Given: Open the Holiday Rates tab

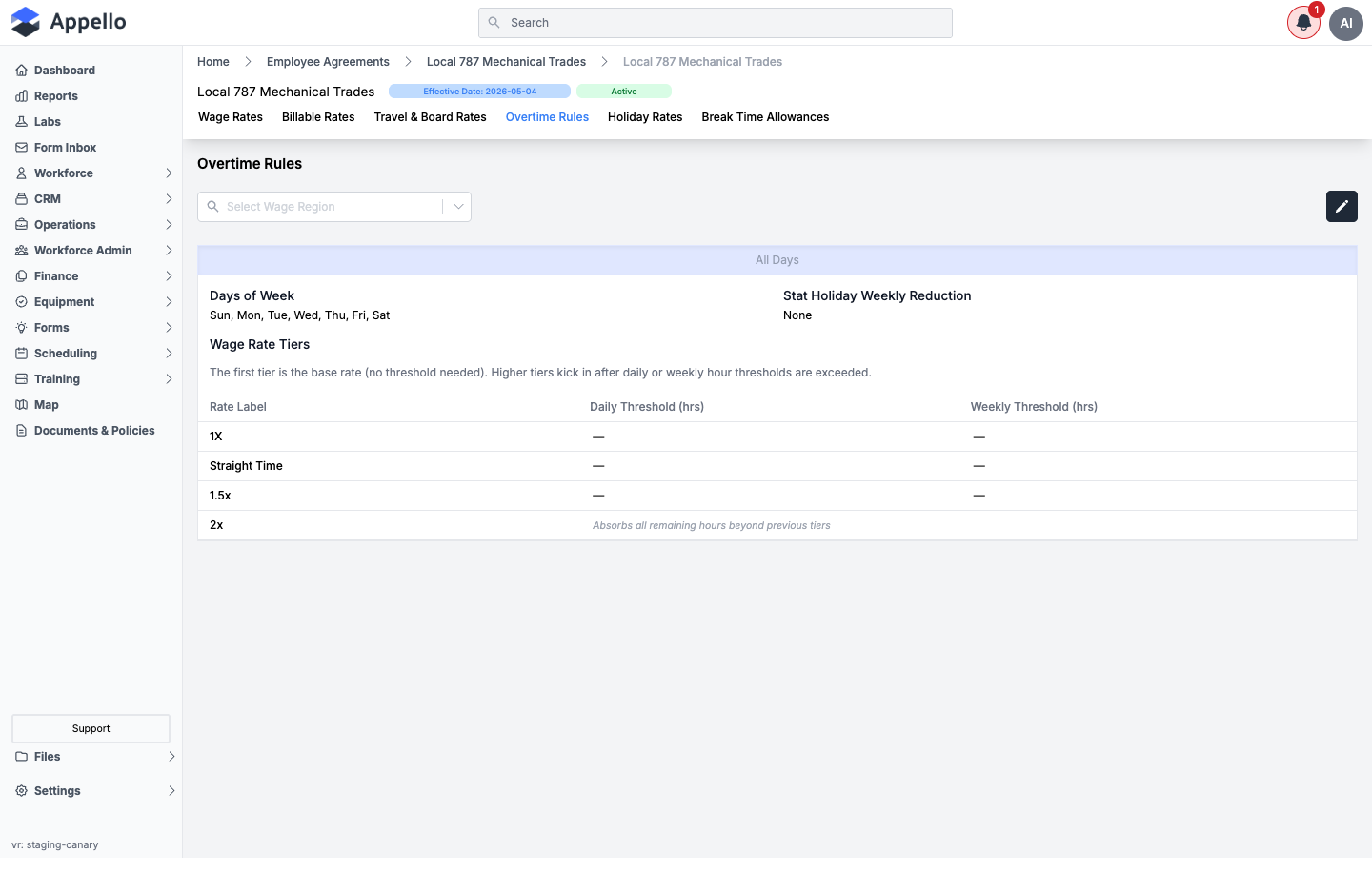Looking at the screenshot, I should pyautogui.click(x=645, y=117).
